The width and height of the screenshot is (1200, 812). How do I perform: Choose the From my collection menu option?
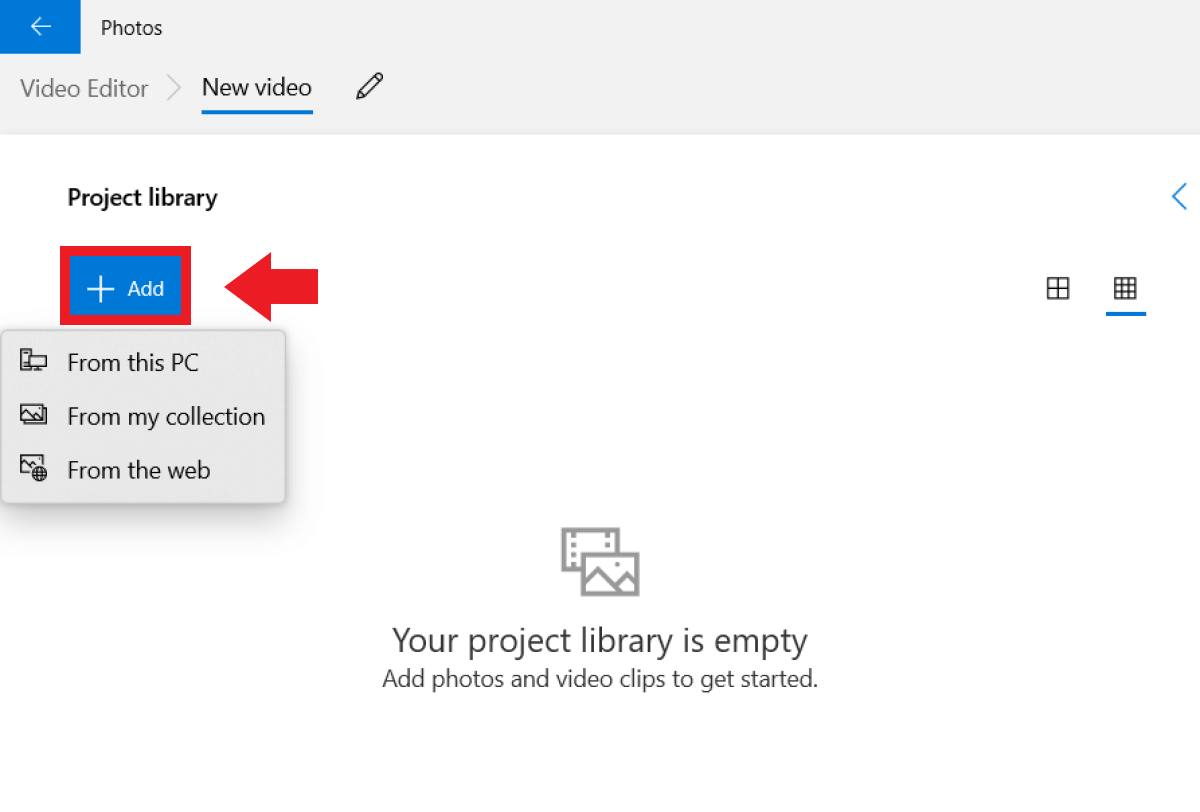coord(166,416)
